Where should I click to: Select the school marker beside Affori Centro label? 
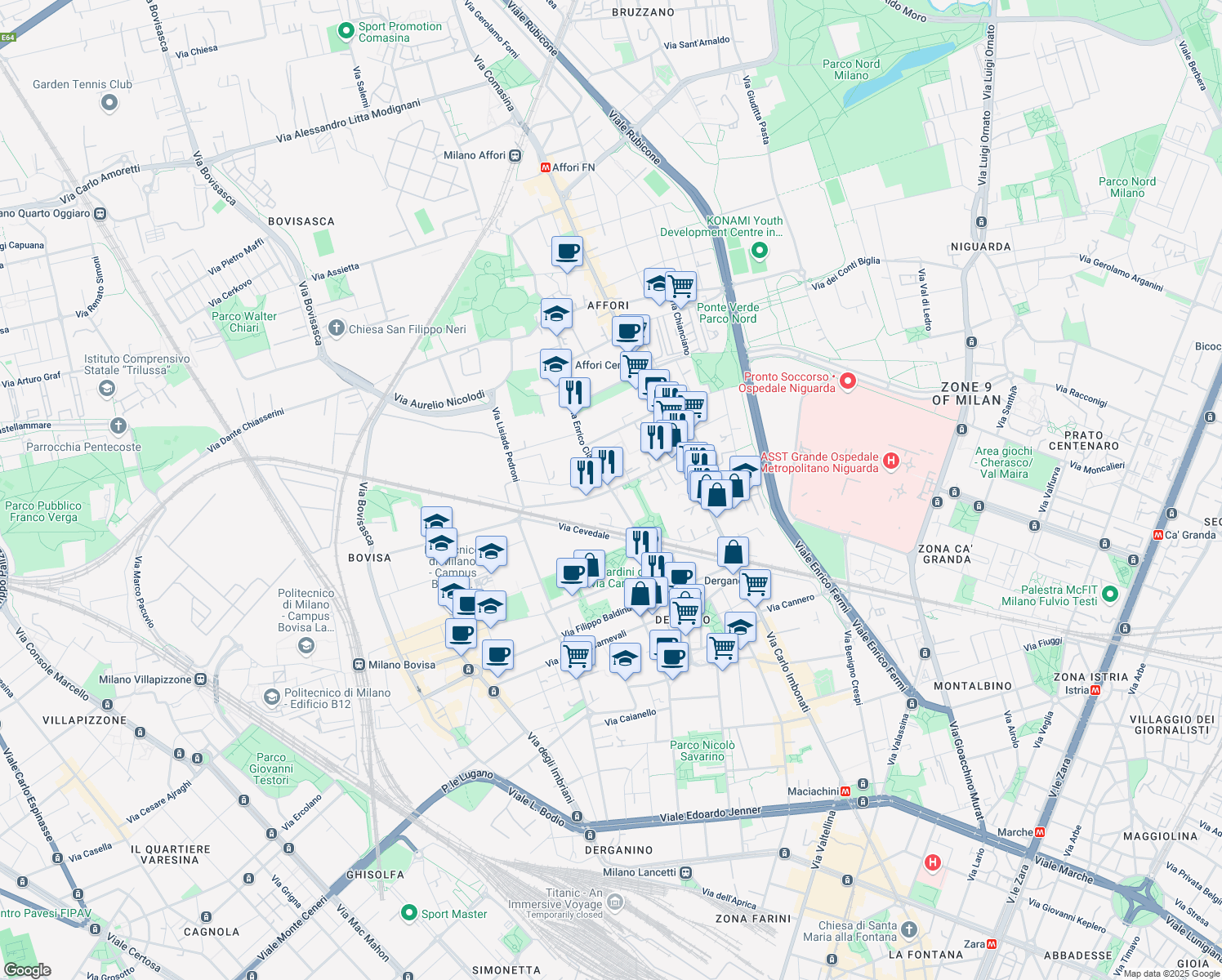coord(555,366)
